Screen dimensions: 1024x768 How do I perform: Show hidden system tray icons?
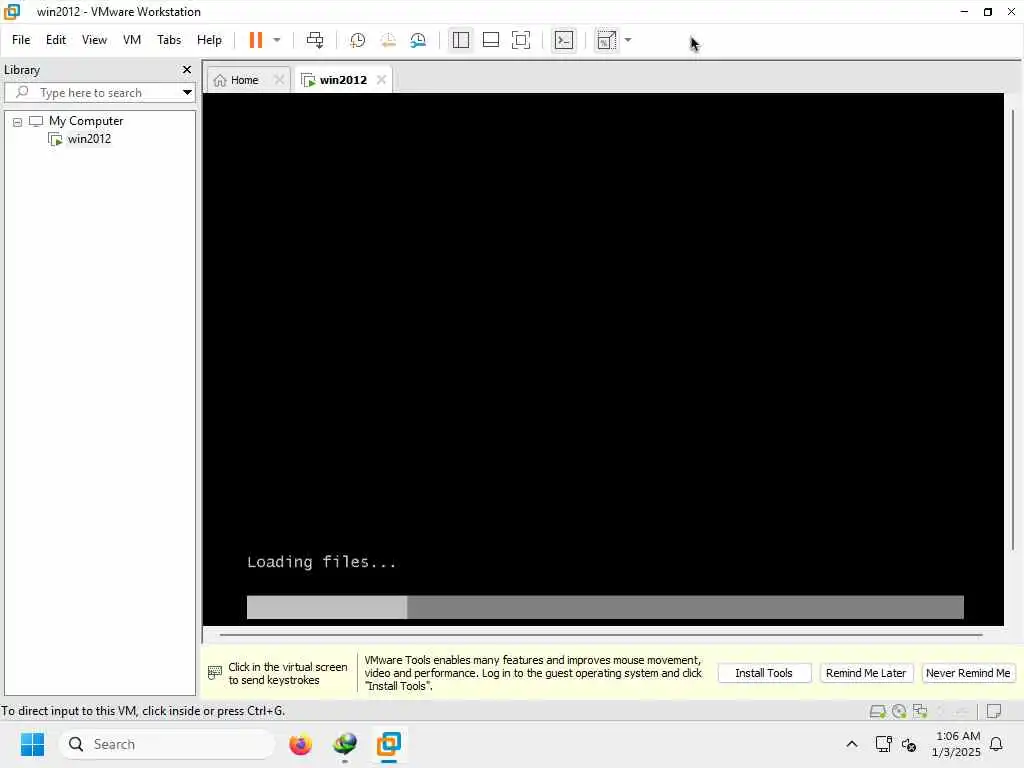852,744
